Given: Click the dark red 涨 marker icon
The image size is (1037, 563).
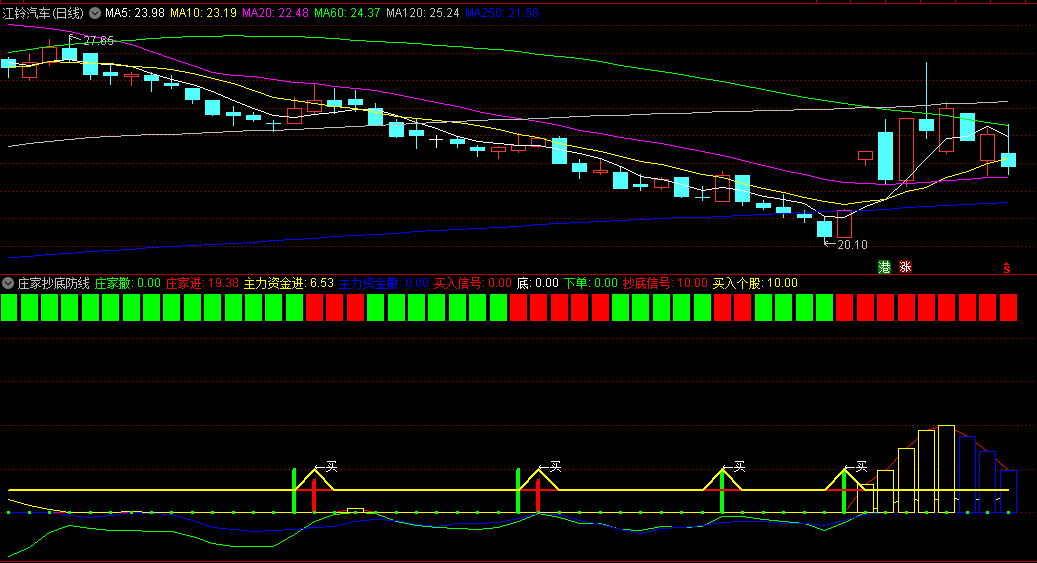Looking at the screenshot, I should click(x=905, y=267).
